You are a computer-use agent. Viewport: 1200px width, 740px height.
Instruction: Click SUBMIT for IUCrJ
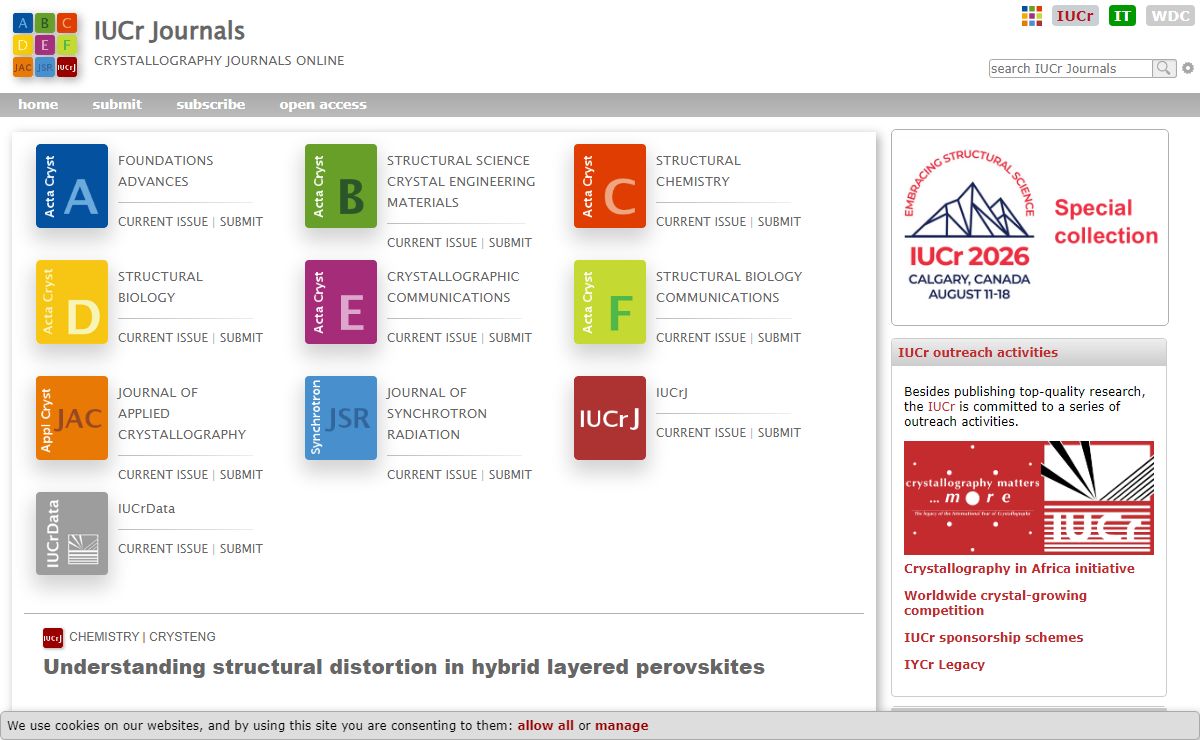point(779,433)
